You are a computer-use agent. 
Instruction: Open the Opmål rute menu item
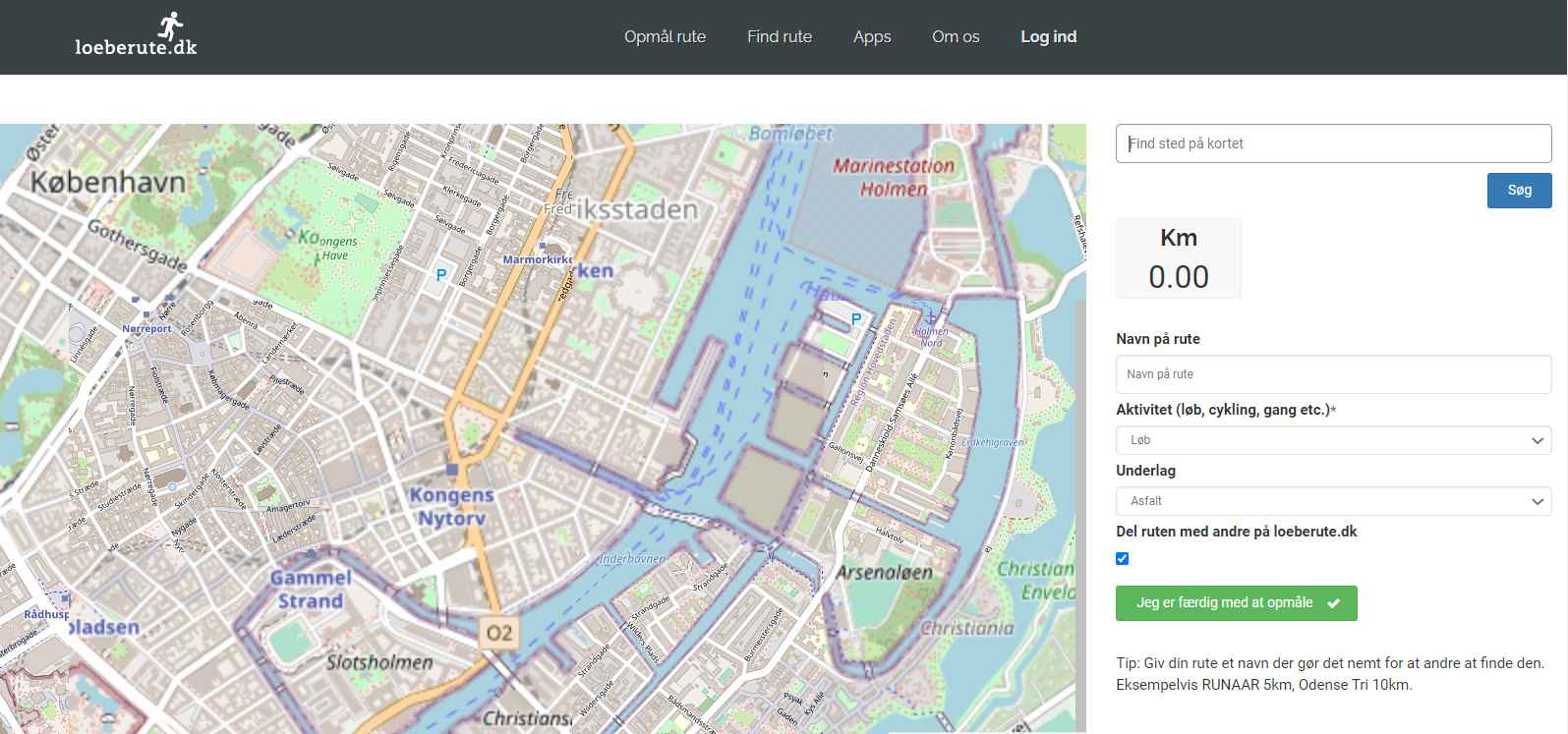pos(665,36)
